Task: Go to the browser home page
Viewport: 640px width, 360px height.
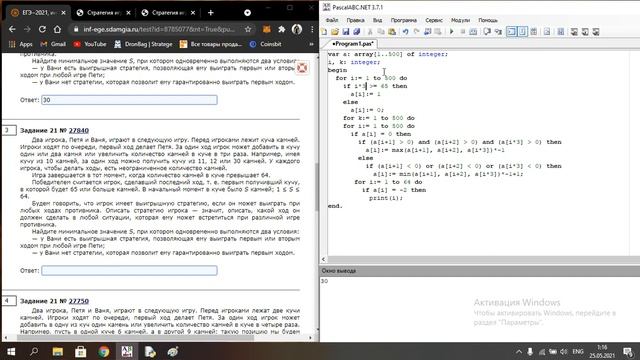Action: click(57, 29)
